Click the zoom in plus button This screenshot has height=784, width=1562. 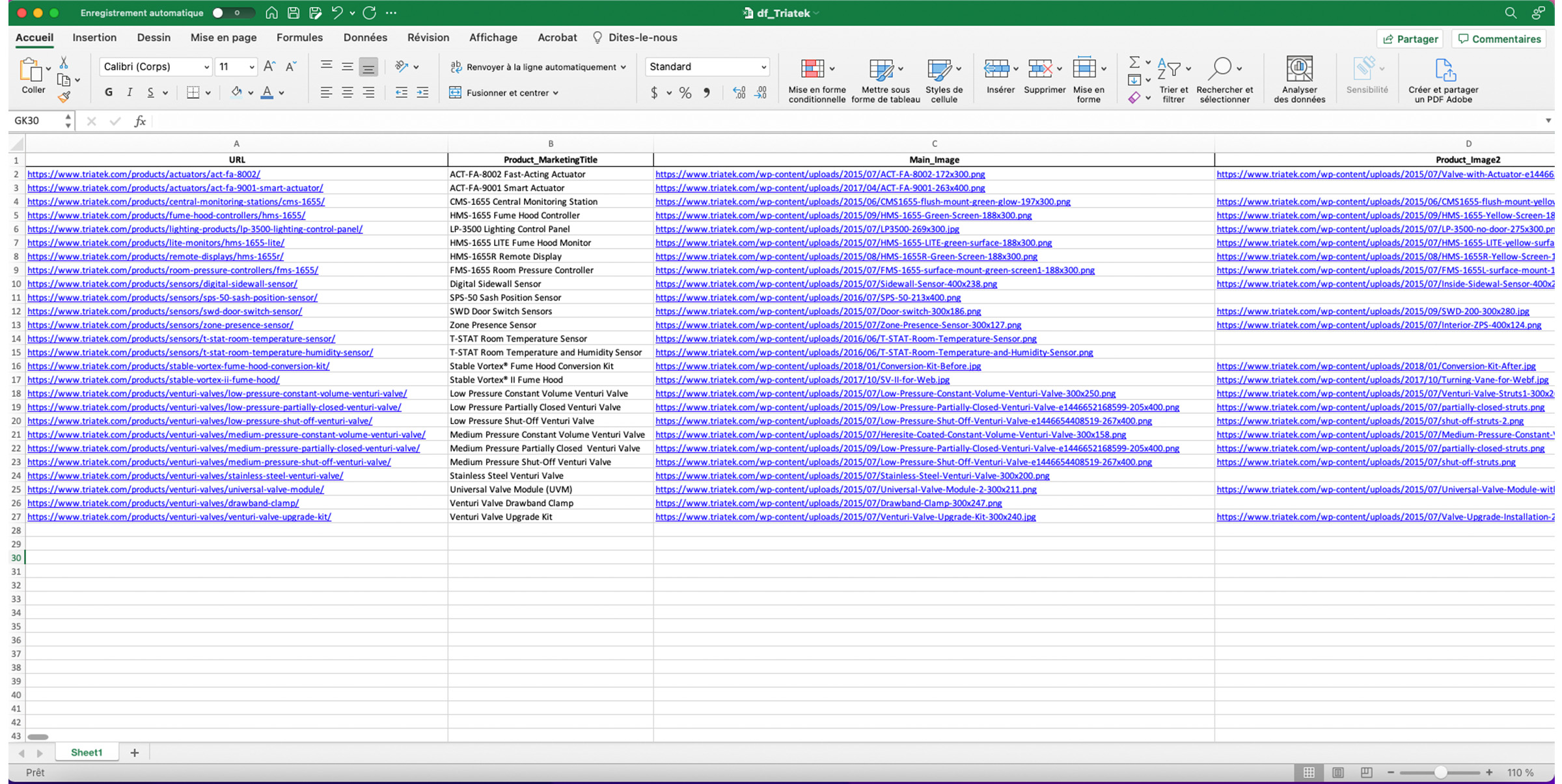point(1489,772)
